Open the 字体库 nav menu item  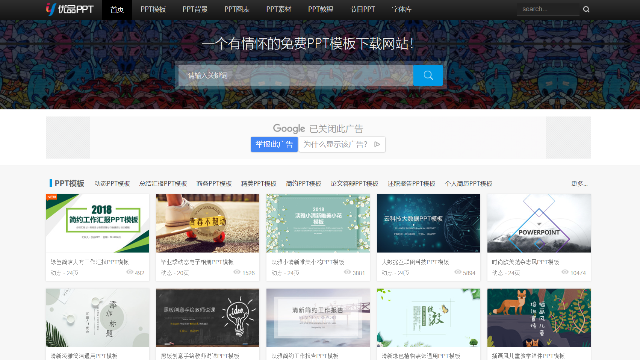coord(401,9)
